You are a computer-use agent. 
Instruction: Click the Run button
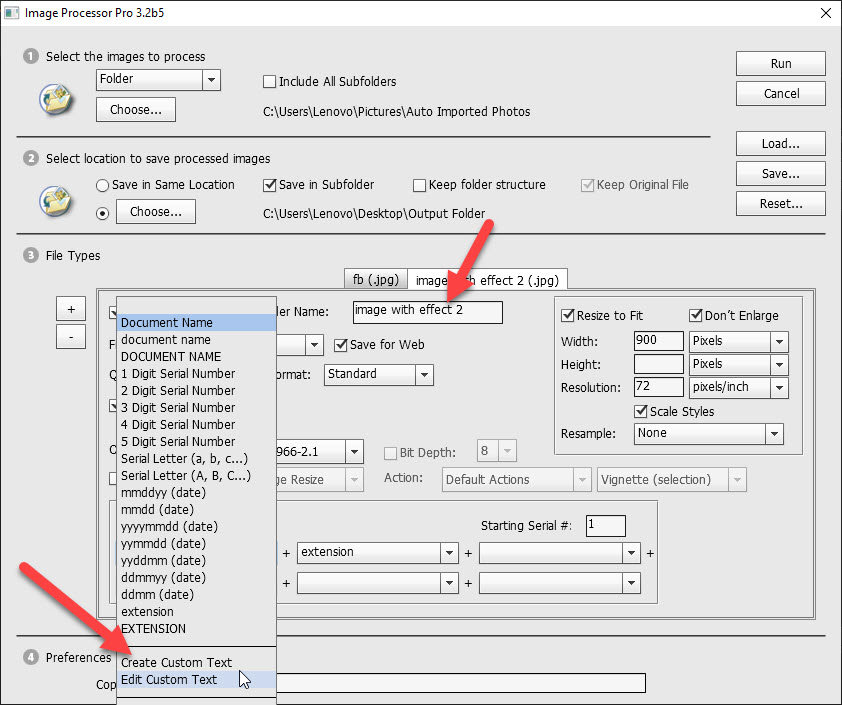(x=779, y=63)
